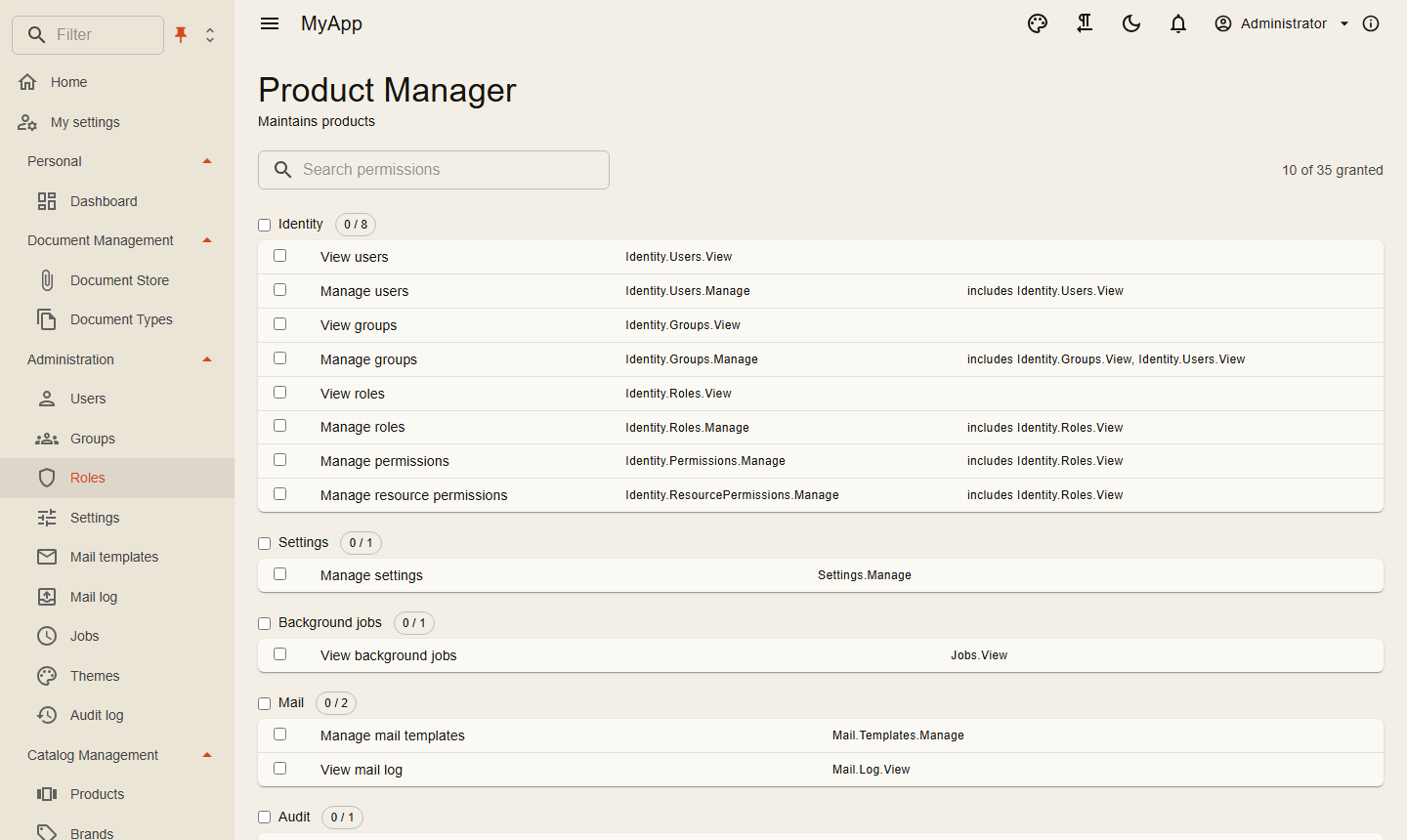1407x840 pixels.
Task: Click the theme palette icon in top bar
Action: 1038,23
